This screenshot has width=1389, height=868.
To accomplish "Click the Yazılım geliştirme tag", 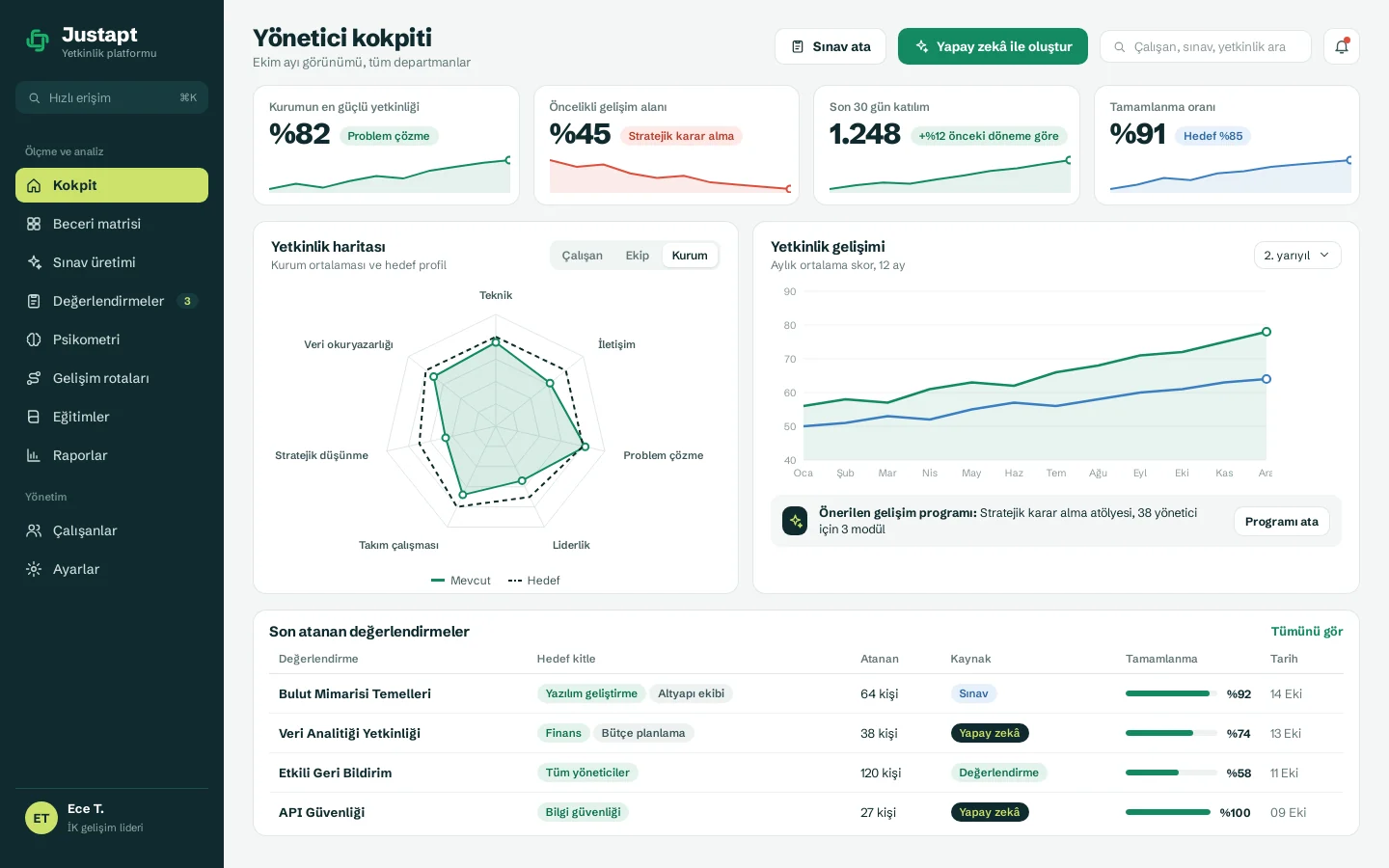I will (591, 693).
